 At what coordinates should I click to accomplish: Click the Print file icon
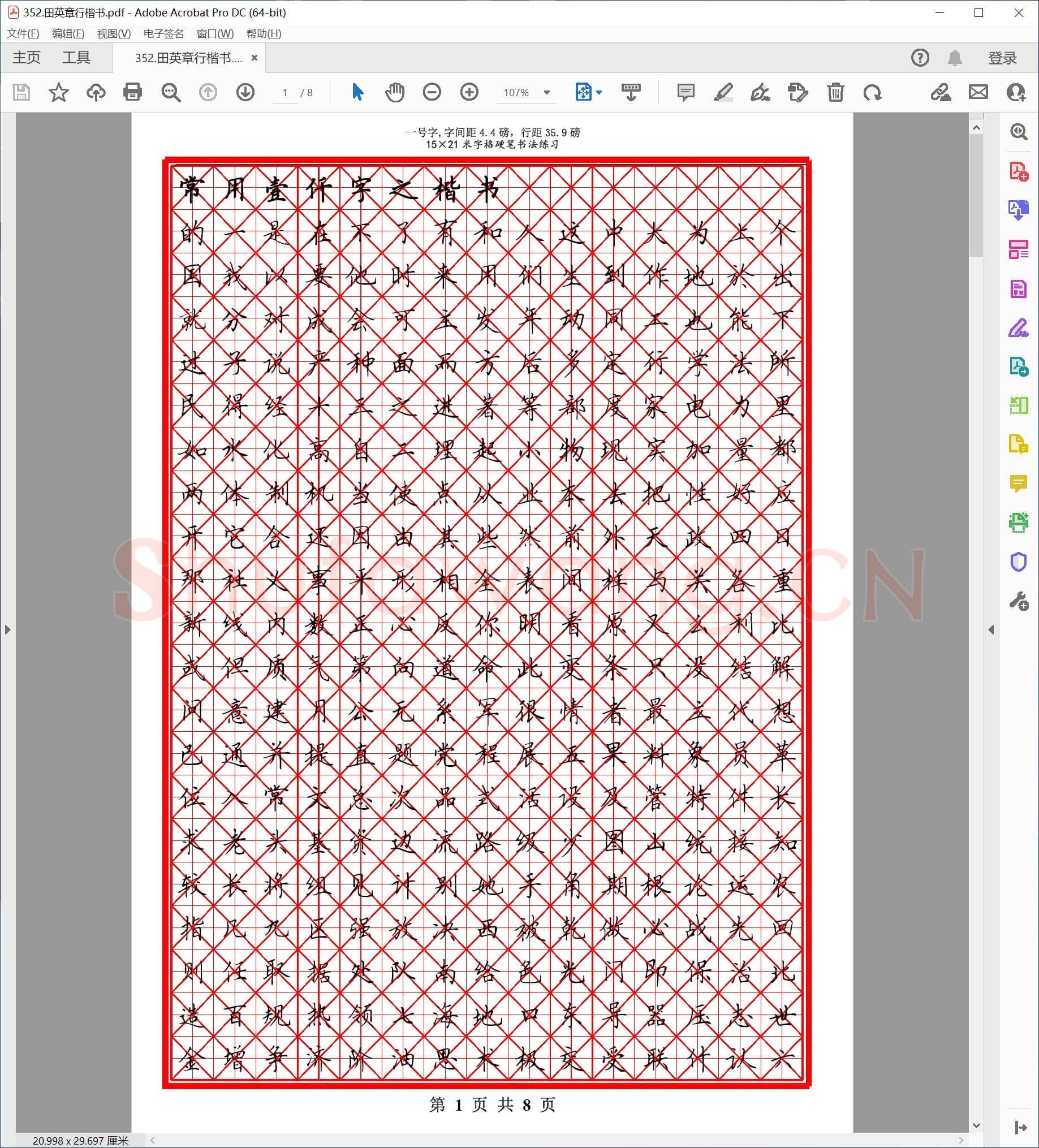132,92
